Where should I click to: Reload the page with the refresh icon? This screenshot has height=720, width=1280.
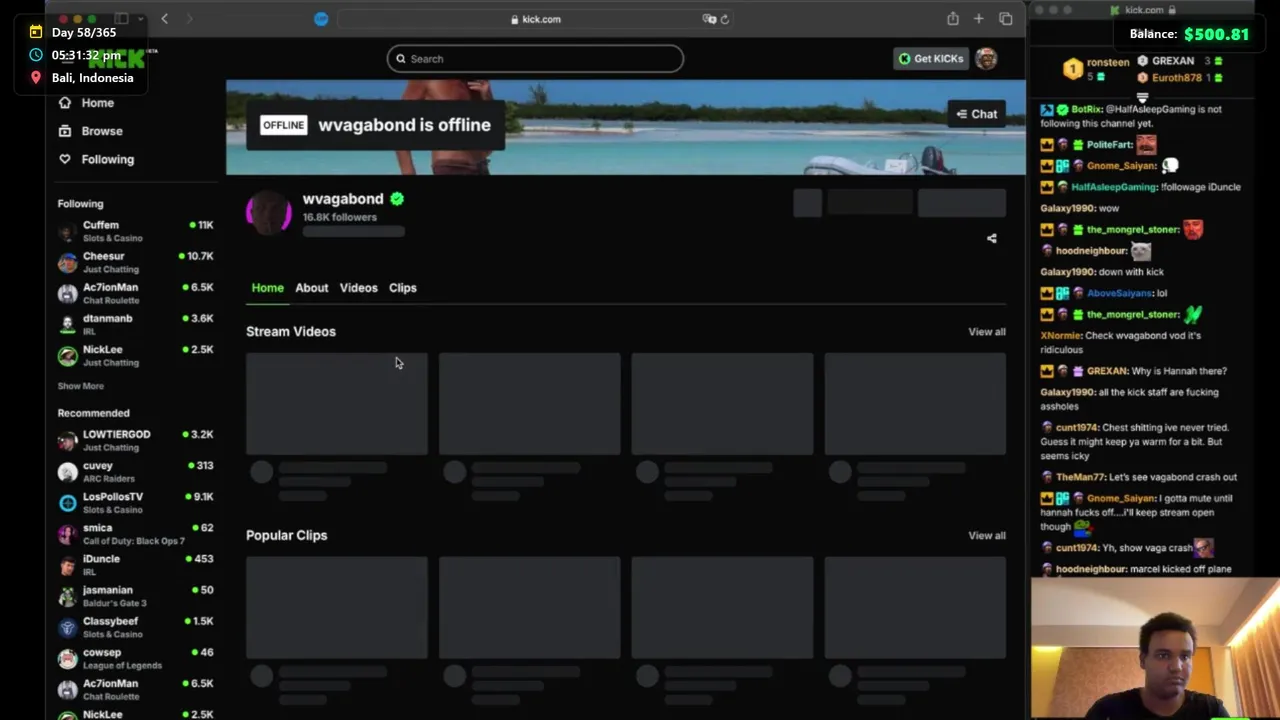[725, 19]
